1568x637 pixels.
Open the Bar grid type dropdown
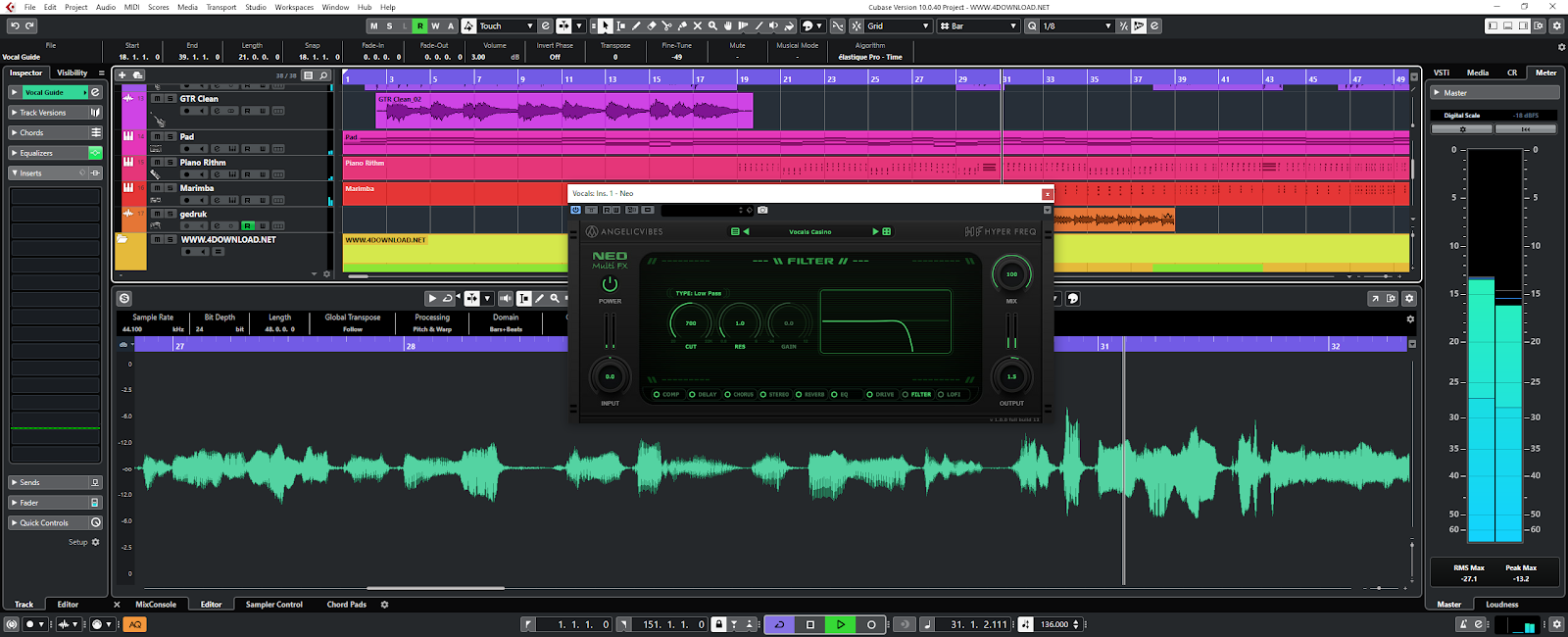[978, 26]
